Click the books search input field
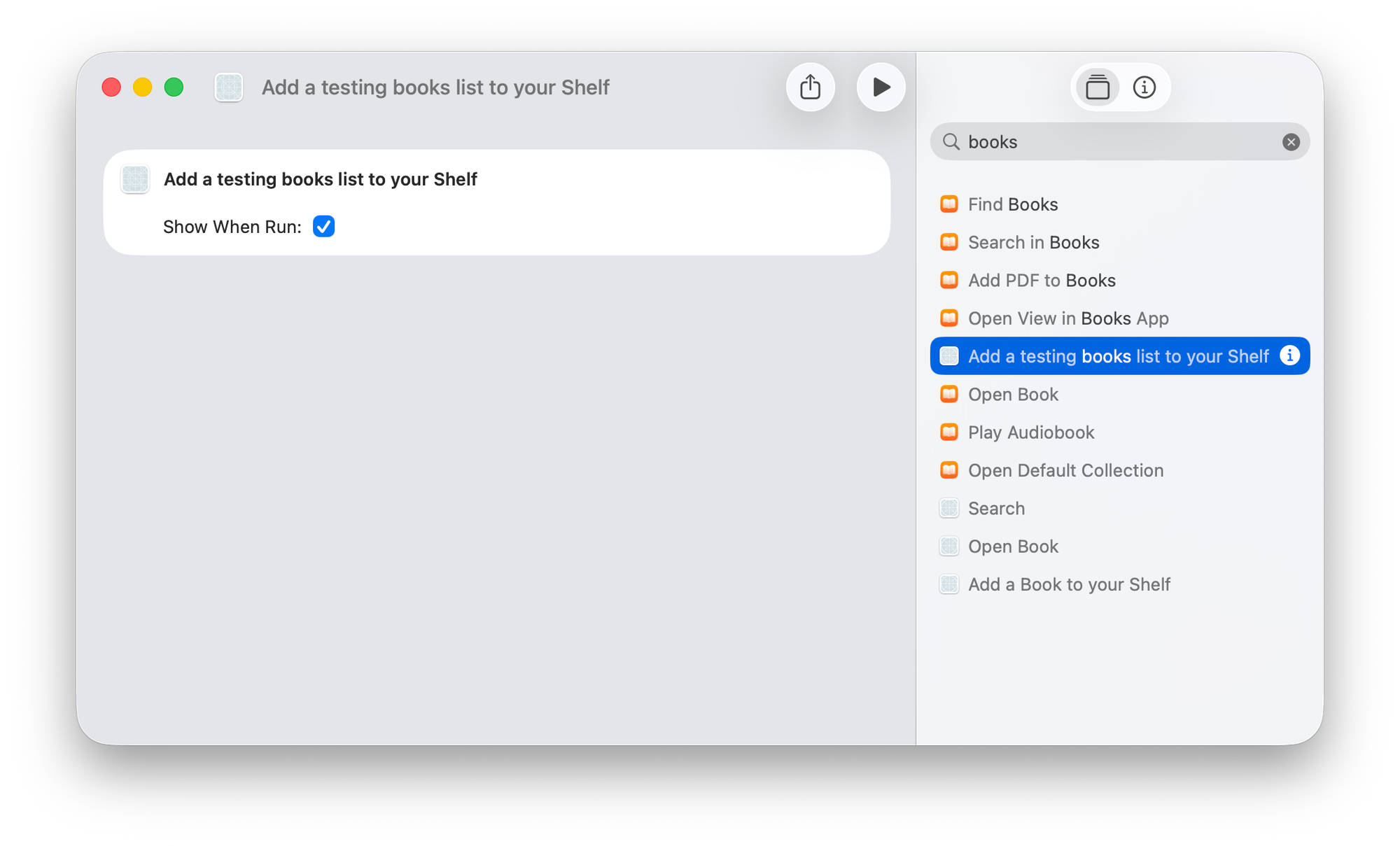Image resolution: width=1400 pixels, height=846 pixels. tap(1120, 142)
